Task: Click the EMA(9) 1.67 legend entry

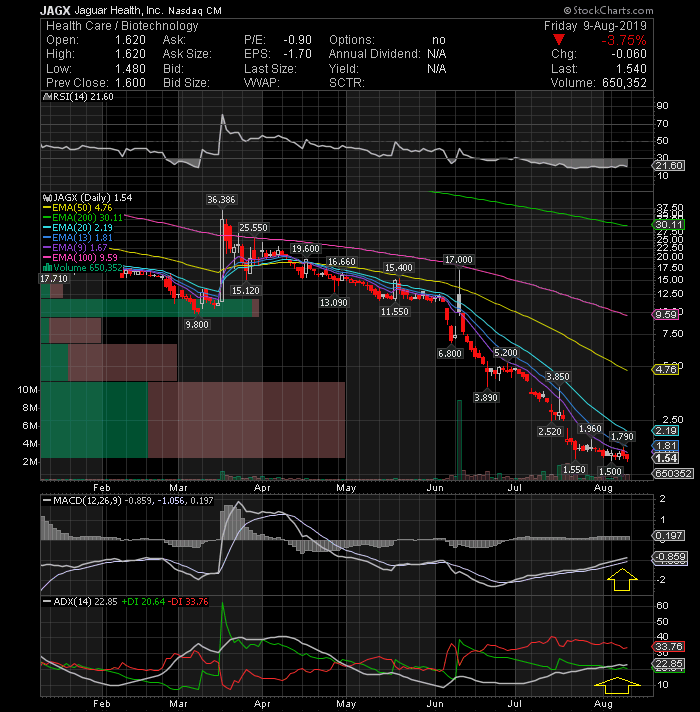Action: coord(75,248)
